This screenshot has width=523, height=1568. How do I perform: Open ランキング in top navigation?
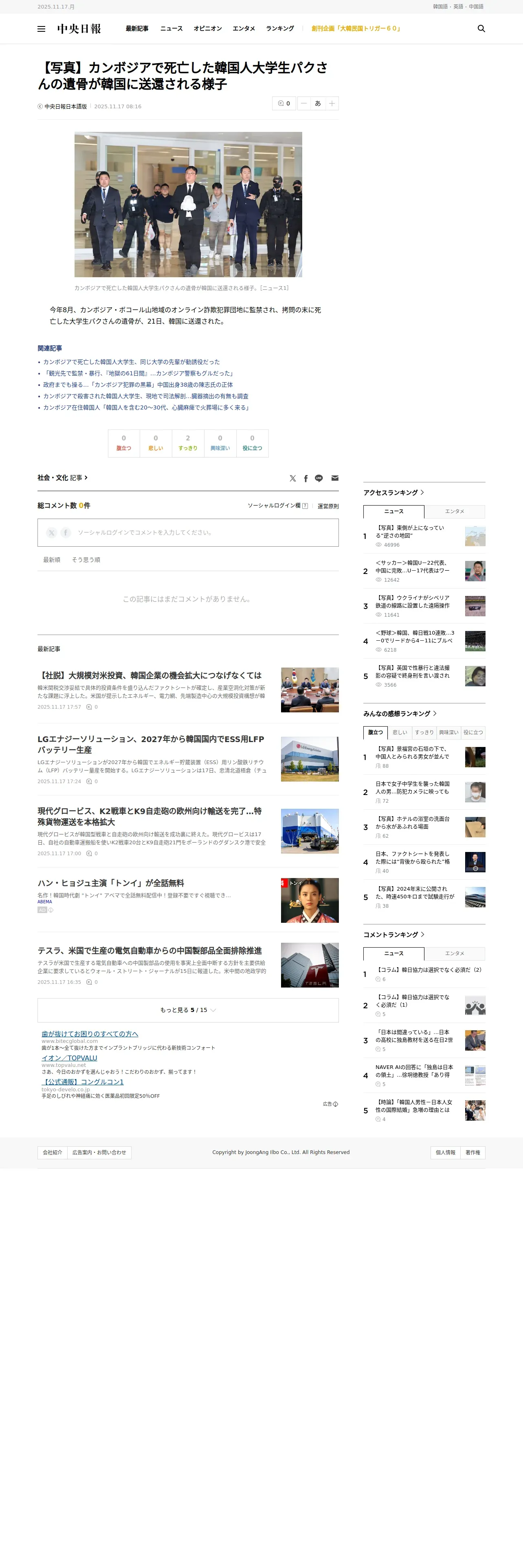pos(280,28)
